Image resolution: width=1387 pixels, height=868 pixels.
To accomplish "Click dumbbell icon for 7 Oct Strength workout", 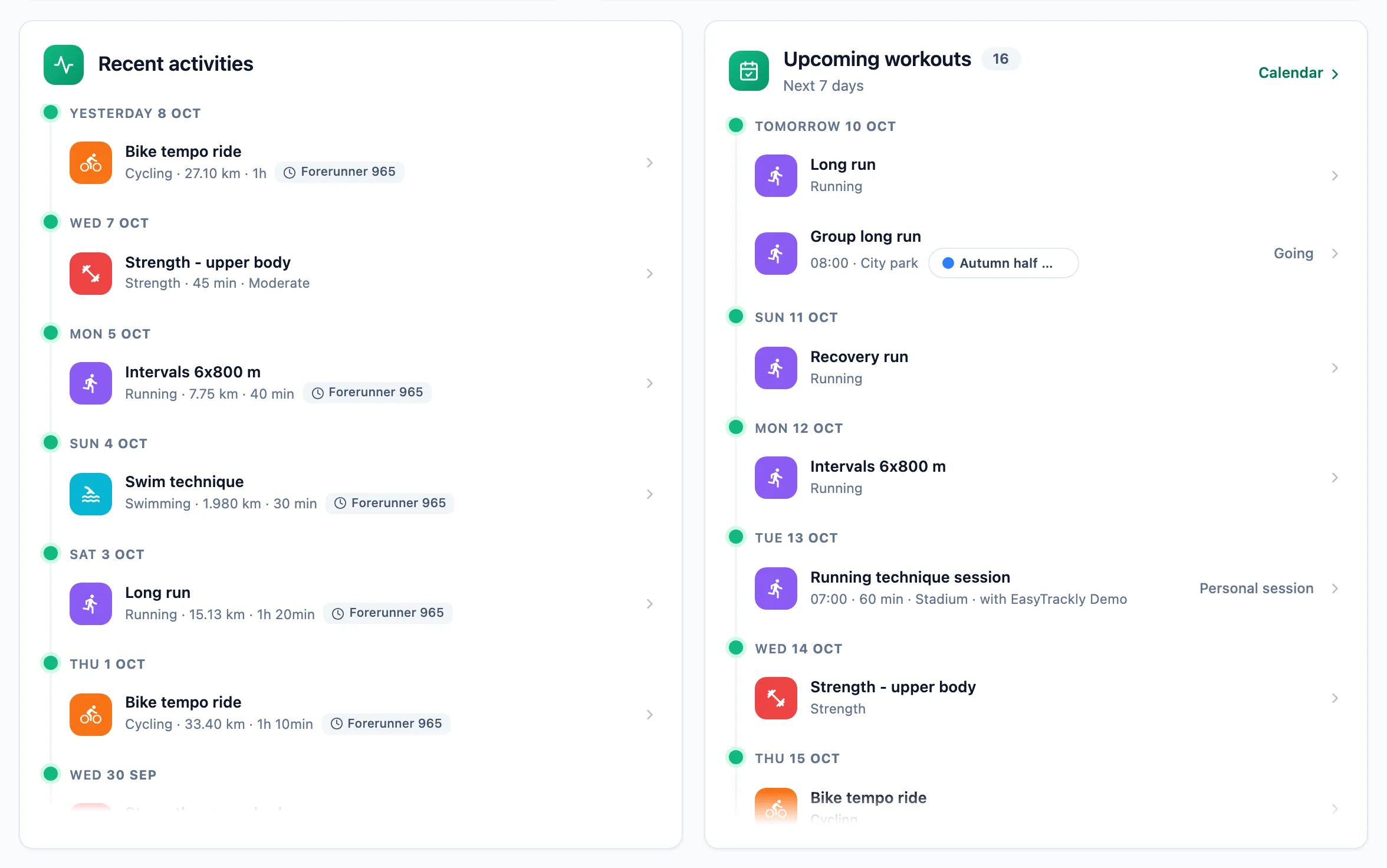I will tap(91, 274).
